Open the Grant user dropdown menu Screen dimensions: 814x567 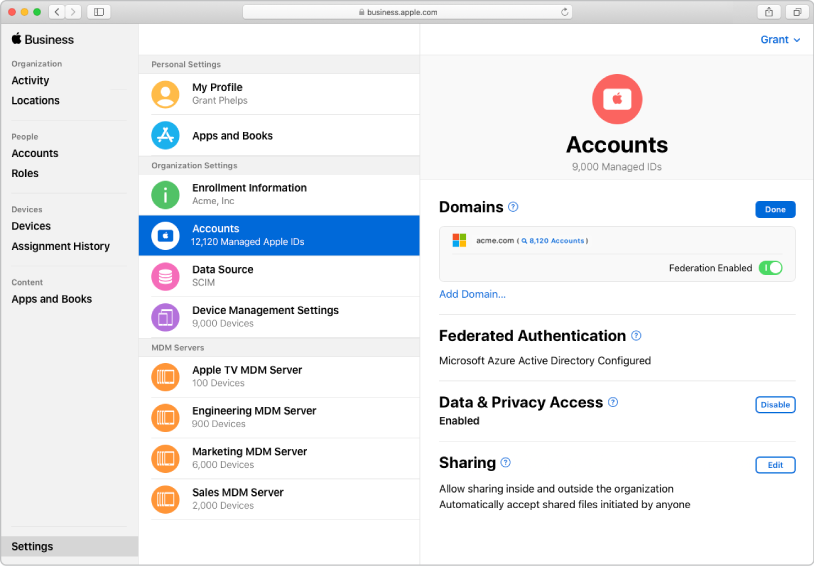coord(780,40)
